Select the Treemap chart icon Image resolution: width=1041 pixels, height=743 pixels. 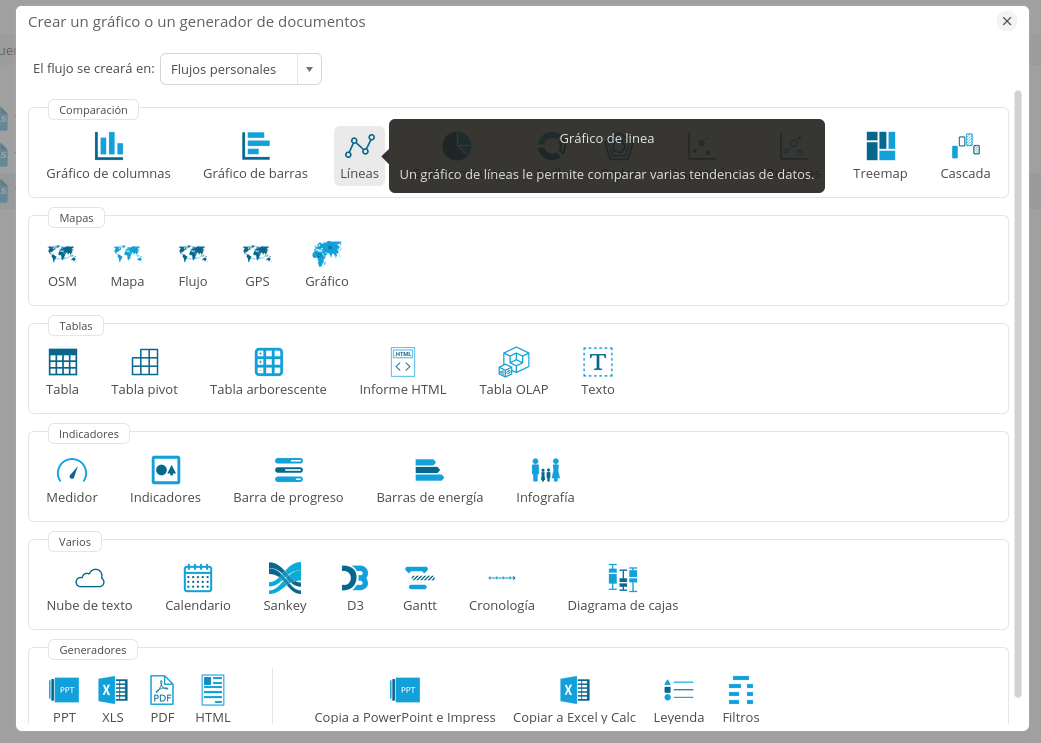tap(880, 147)
